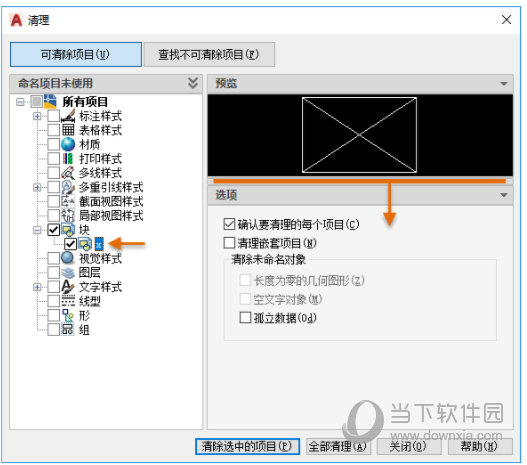Select the 所有项目 root label
This screenshot has width=527, height=465.
click(85, 101)
